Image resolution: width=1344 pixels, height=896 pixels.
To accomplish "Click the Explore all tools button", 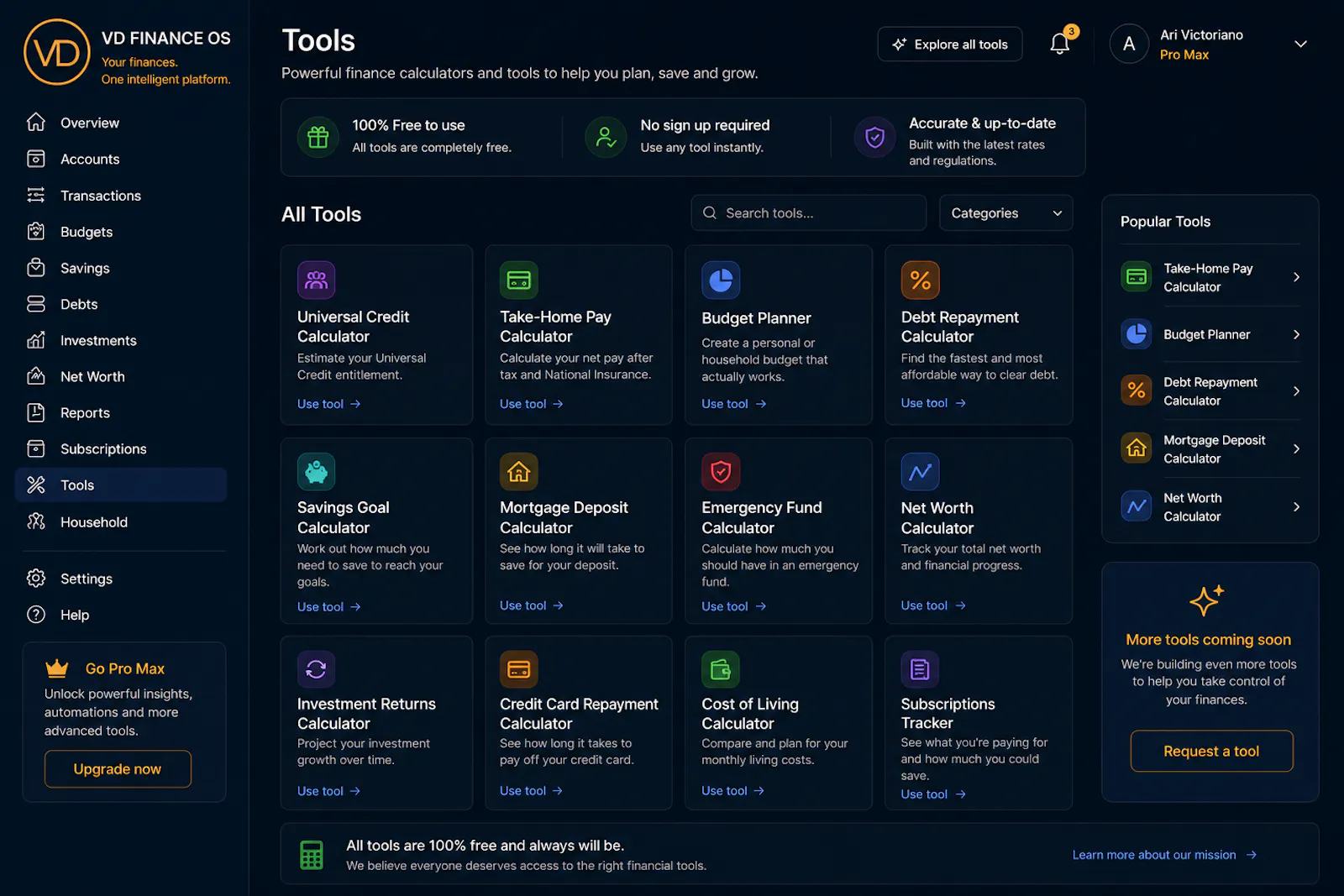I will pyautogui.click(x=949, y=45).
